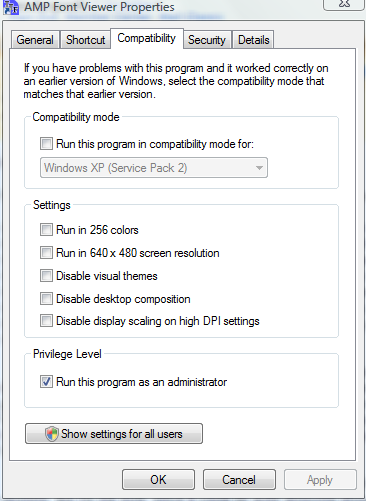Check Run in 256 colors

[x=46, y=230]
